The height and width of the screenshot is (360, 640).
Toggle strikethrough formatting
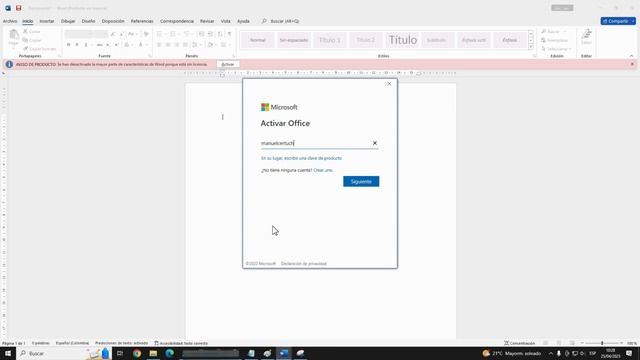[99, 44]
